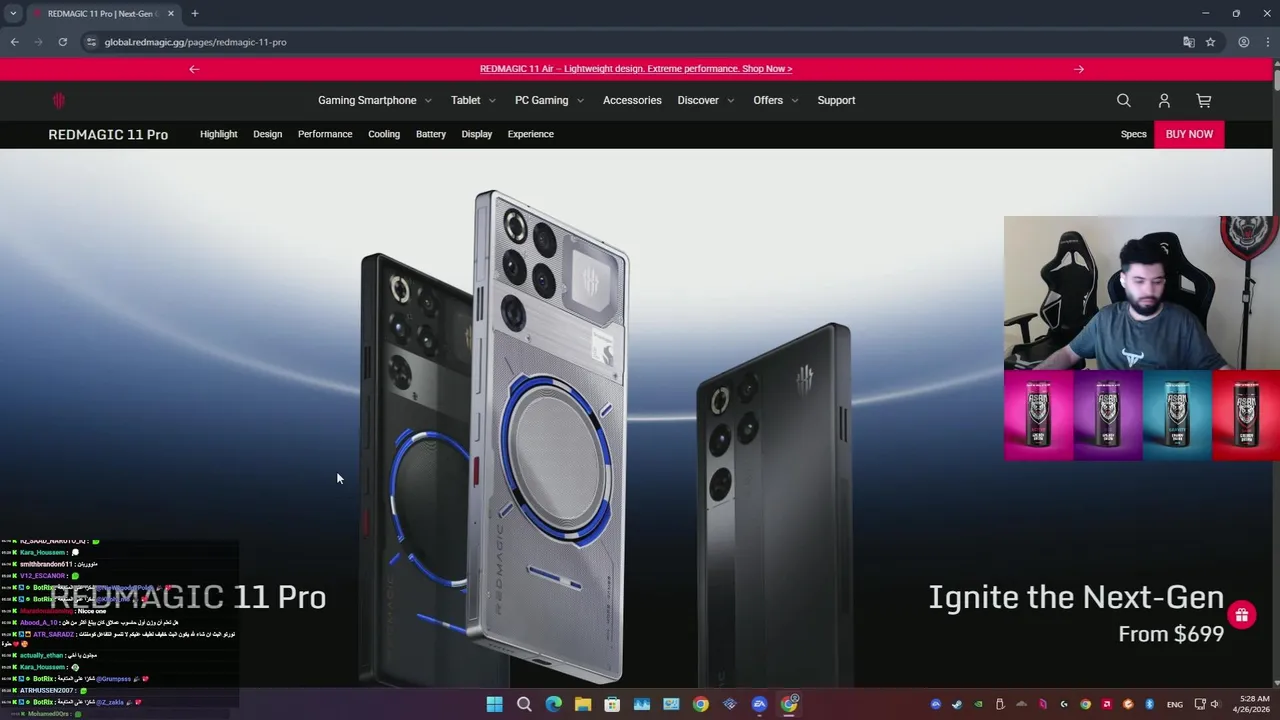Click the gift rewards floating button

1241,615
